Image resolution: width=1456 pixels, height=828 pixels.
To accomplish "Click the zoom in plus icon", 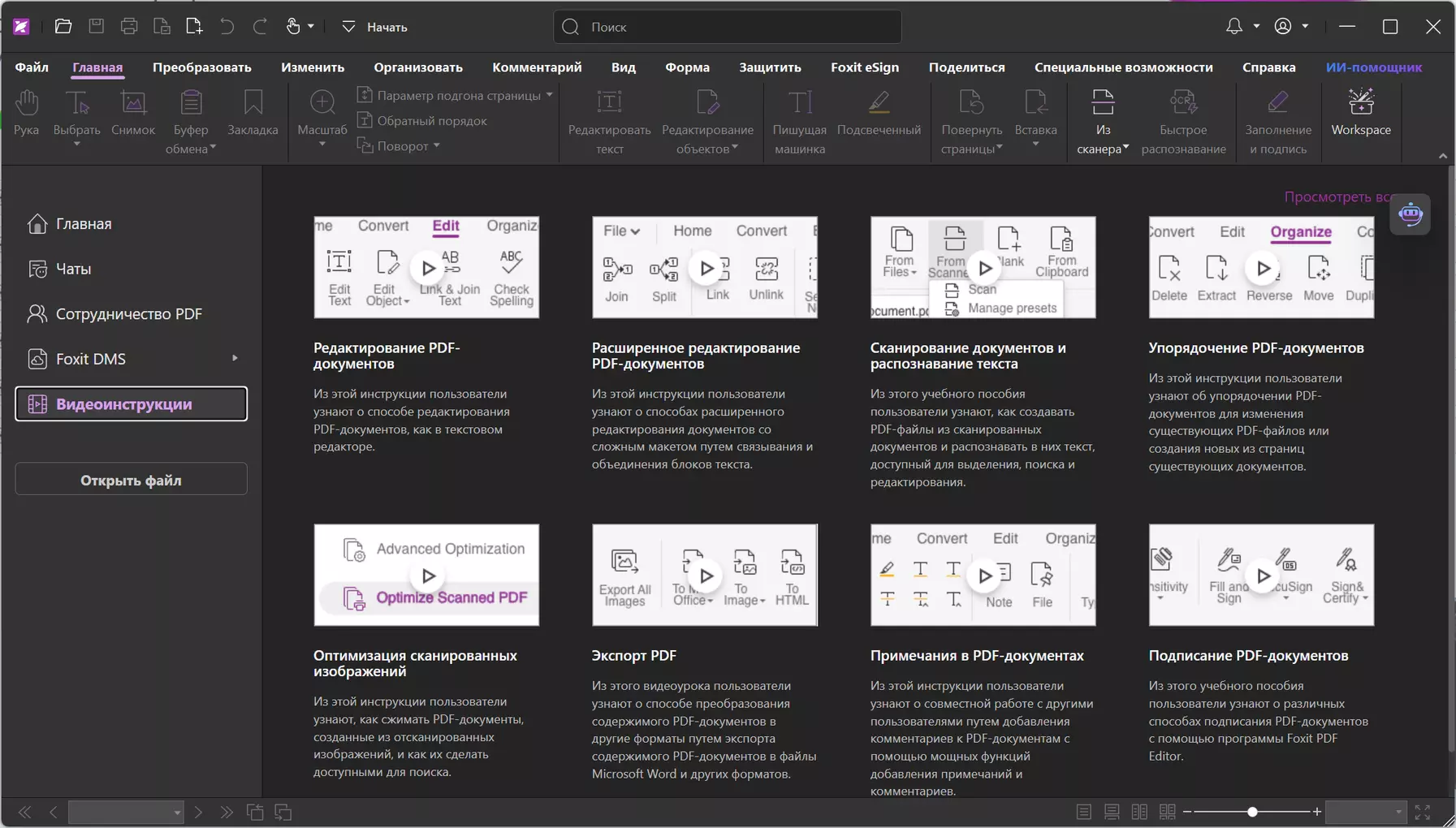I will pos(1317,812).
